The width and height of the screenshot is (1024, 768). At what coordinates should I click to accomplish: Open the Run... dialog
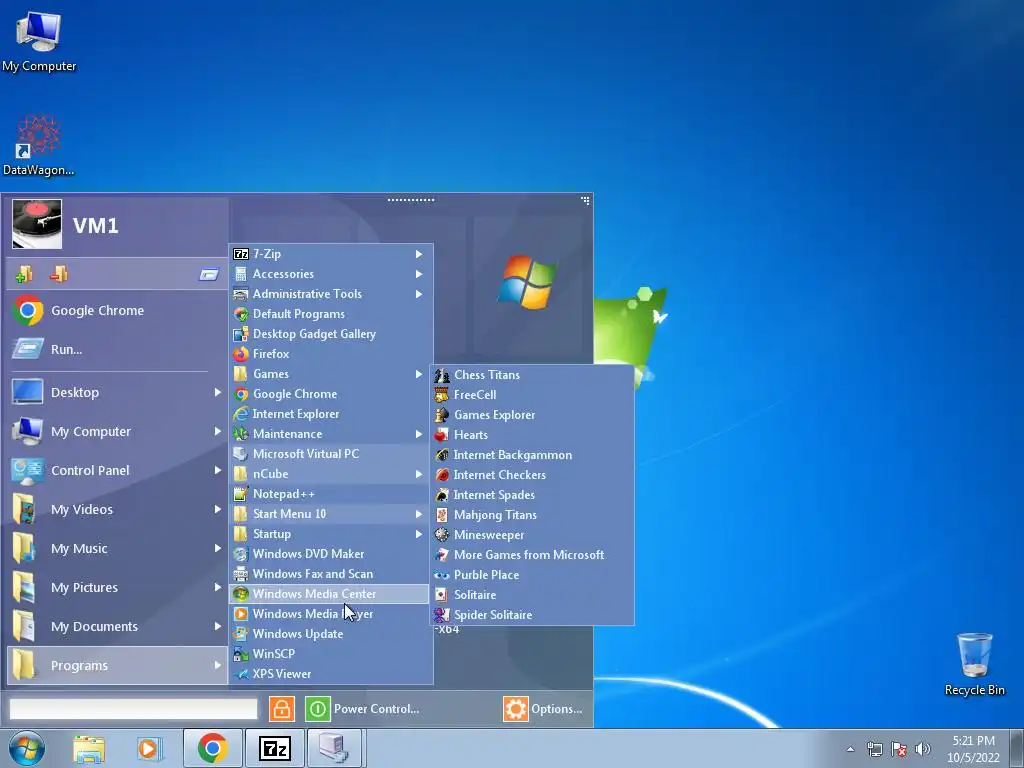[x=117, y=349]
